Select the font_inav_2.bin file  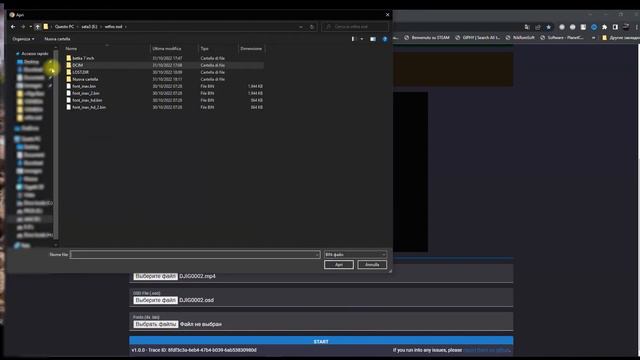[x=164, y=93]
